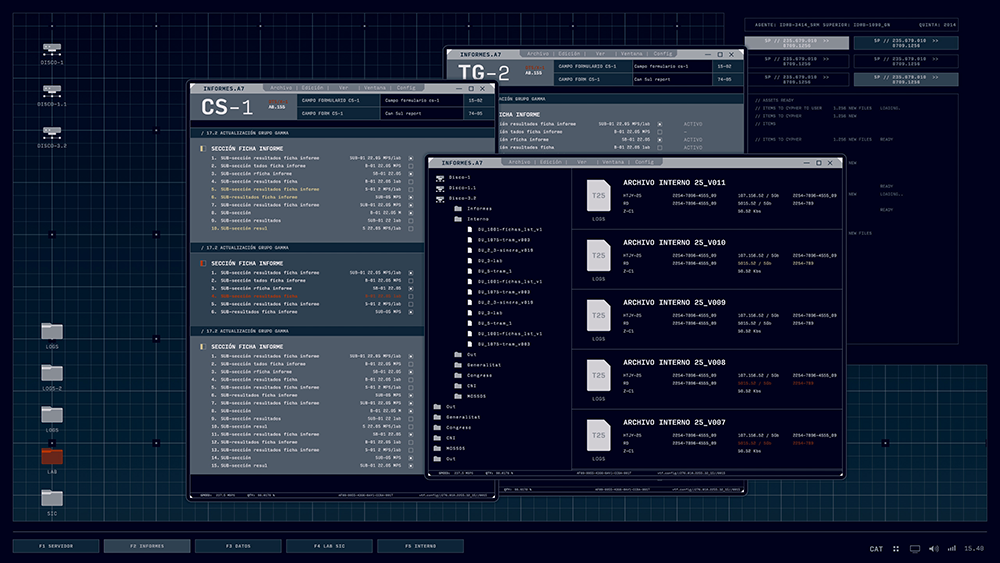Click the T25 file icon for Archivo Interno 25_V011
1000x563 pixels.
tap(598, 196)
